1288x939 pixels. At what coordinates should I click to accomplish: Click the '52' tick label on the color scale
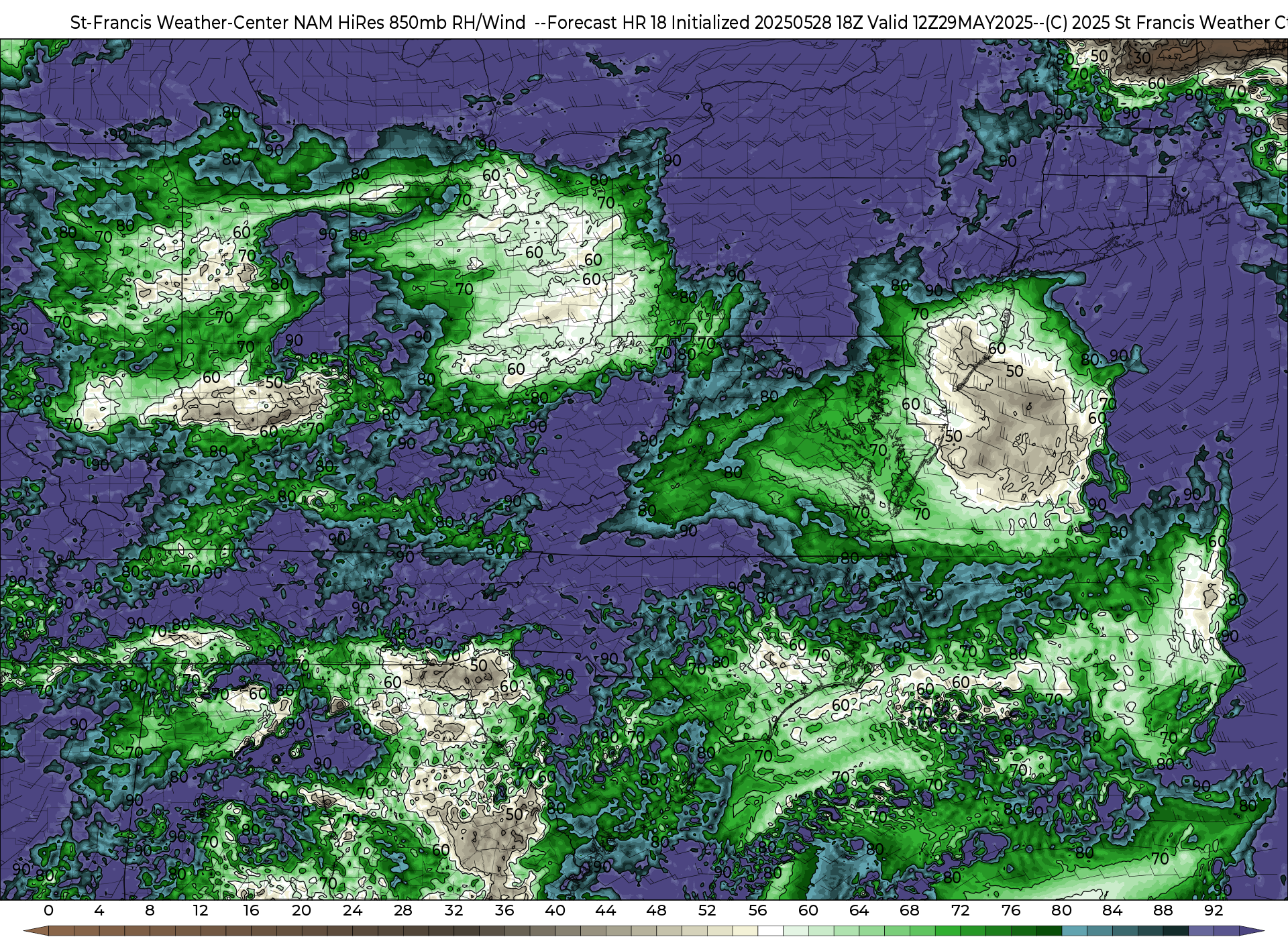(707, 911)
